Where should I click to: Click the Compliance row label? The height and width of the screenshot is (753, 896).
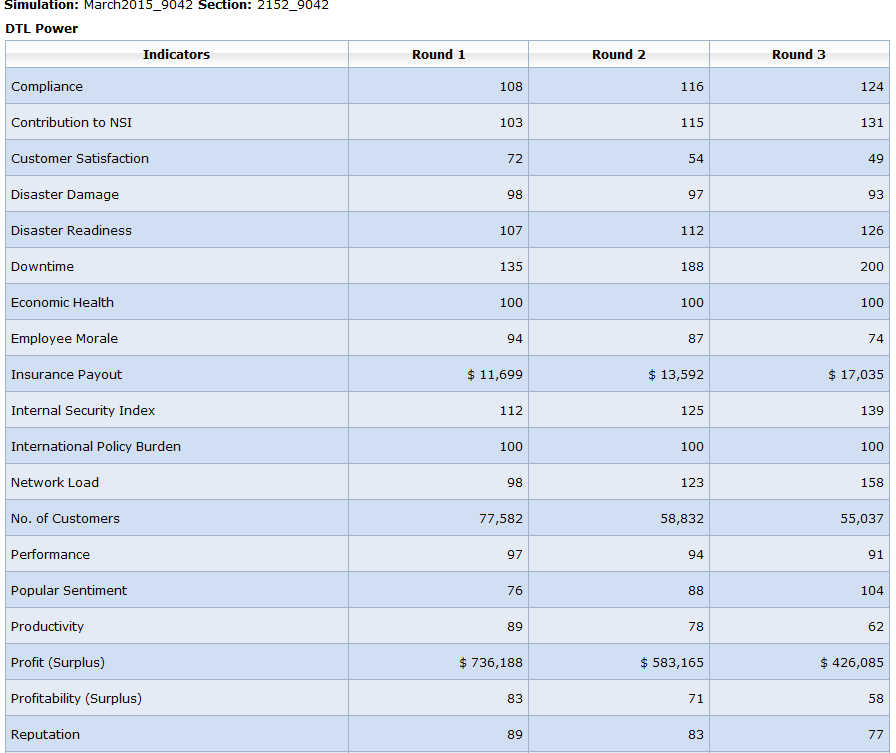pyautogui.click(x=47, y=87)
